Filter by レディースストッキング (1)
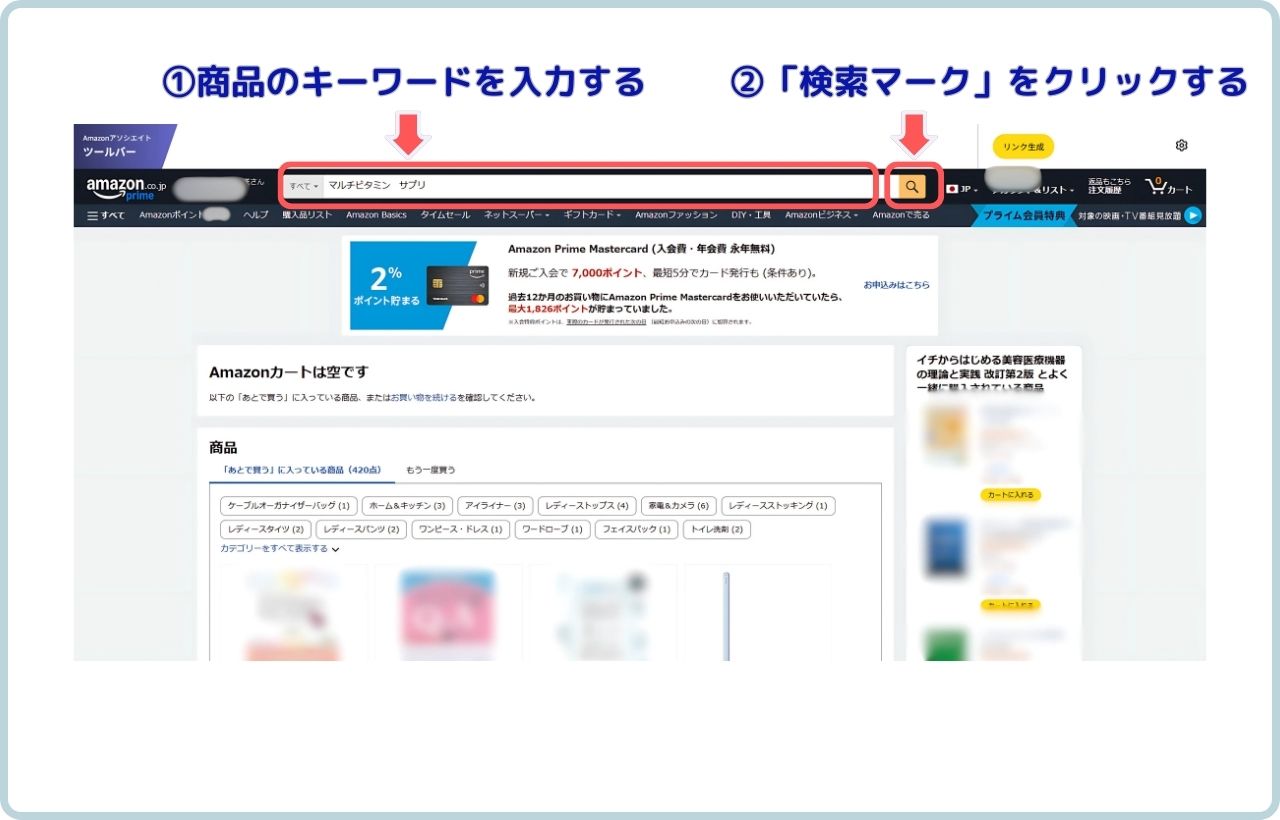1280x820 pixels. (x=778, y=506)
